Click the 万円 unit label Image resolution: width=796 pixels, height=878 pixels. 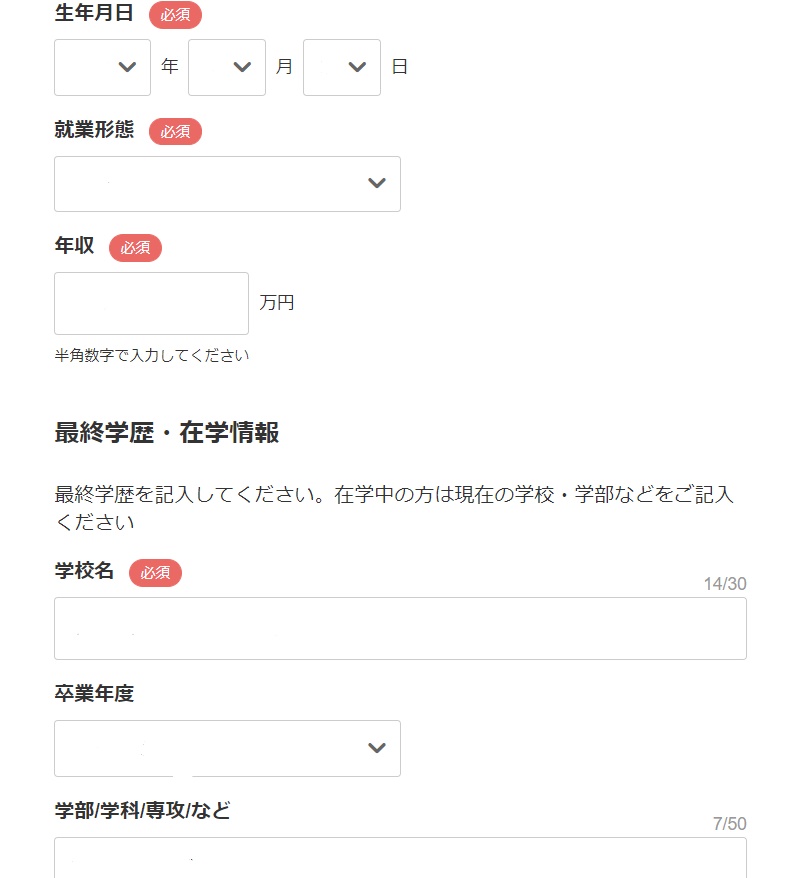click(277, 303)
